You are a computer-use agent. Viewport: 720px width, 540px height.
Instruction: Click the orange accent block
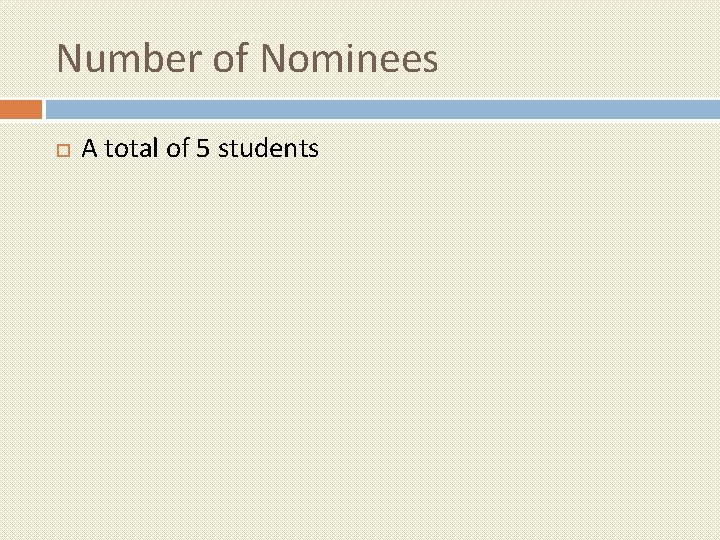[20, 108]
